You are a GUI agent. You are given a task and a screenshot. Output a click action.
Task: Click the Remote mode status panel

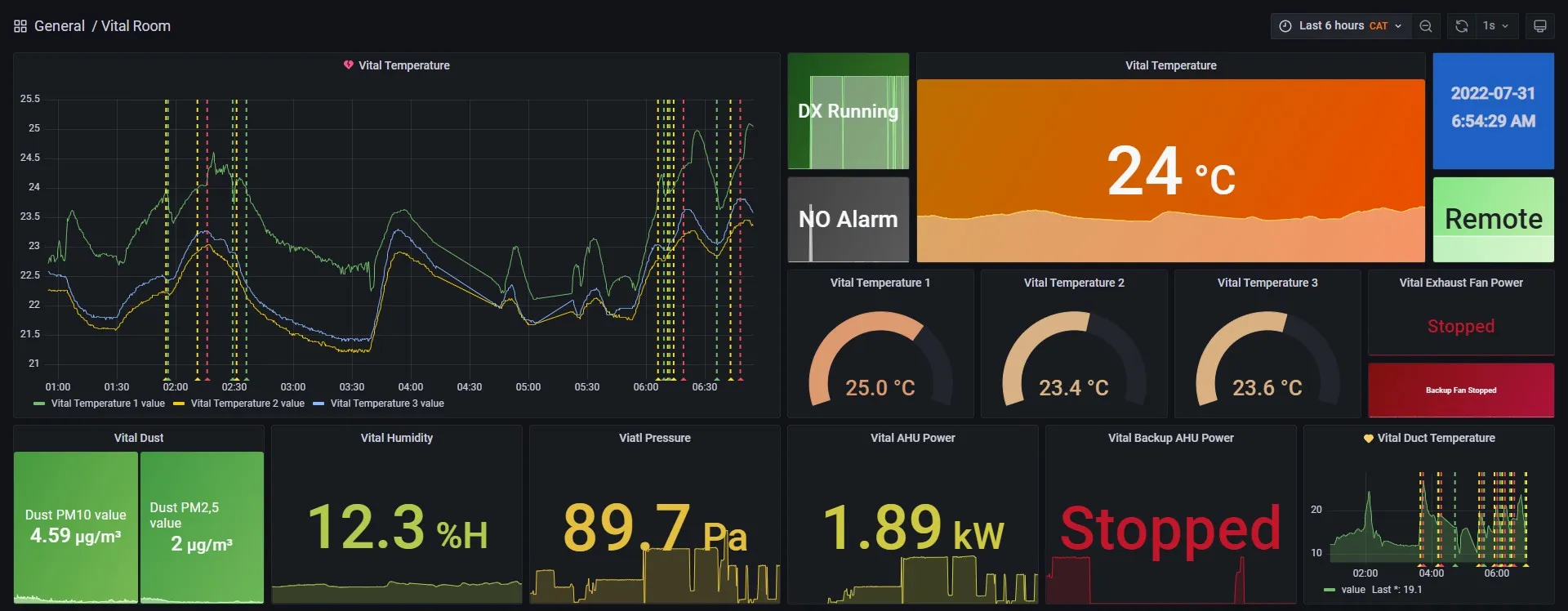[x=1494, y=219]
